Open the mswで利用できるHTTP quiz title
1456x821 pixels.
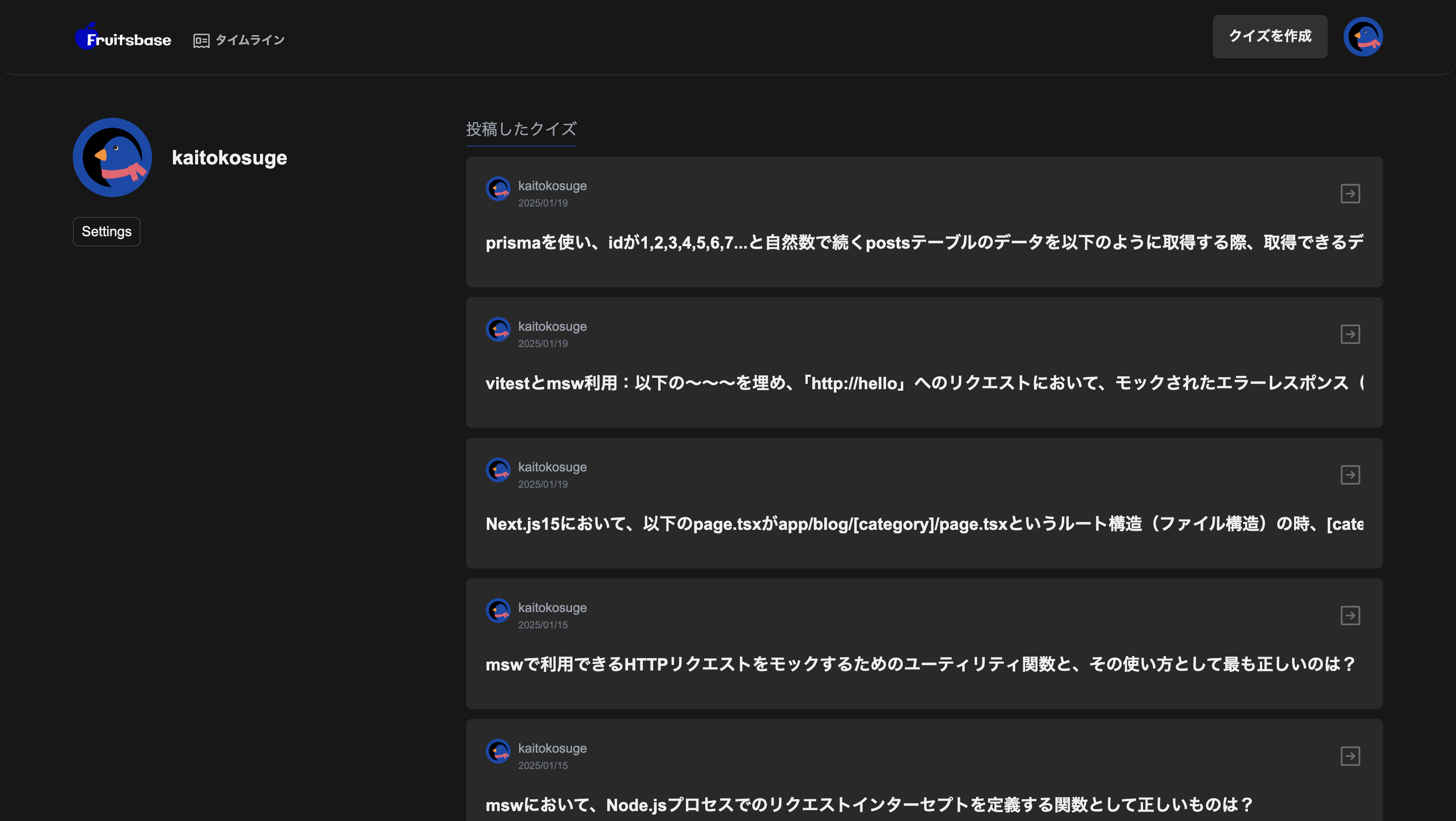coord(920,665)
